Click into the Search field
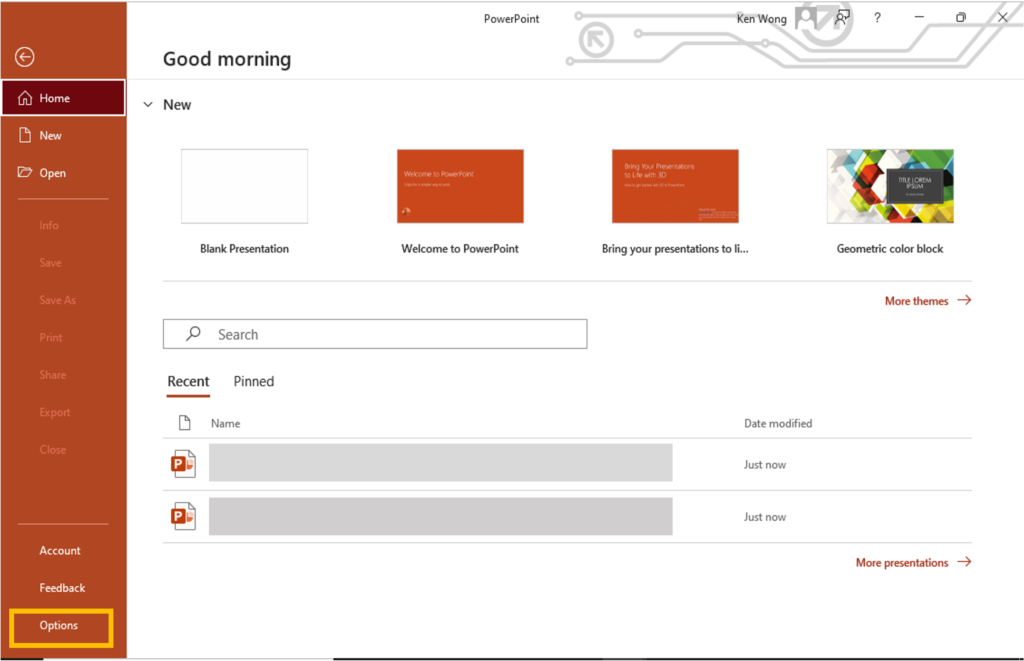The height and width of the screenshot is (661, 1024). click(375, 334)
